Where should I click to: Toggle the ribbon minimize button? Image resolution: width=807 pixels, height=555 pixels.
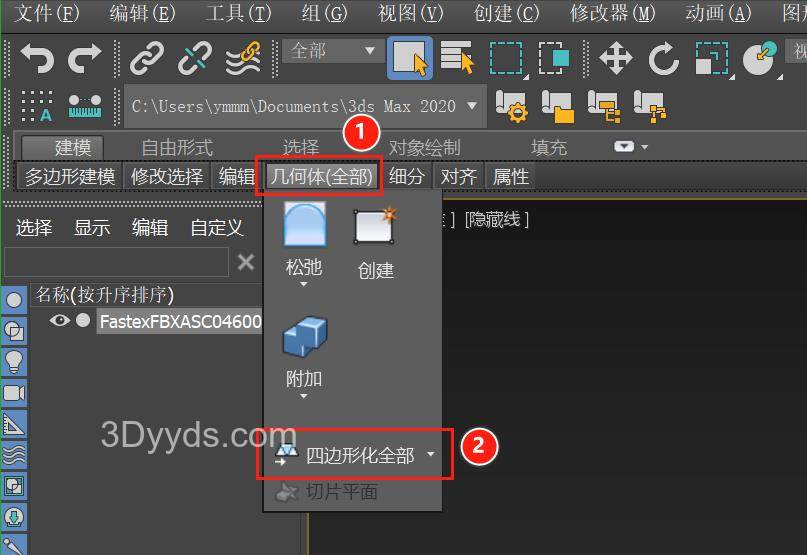pyautogui.click(x=624, y=147)
